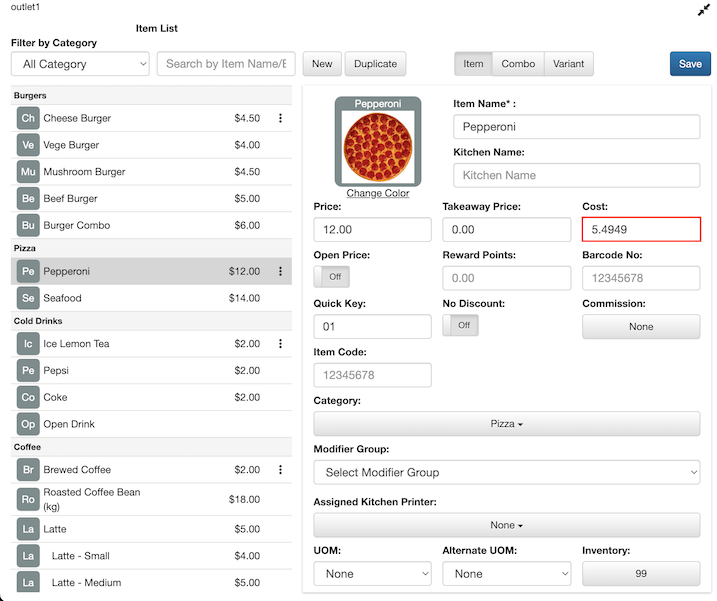The height and width of the screenshot is (601, 717).
Task: Click the Beef Burger 'Be' icon
Action: point(28,199)
